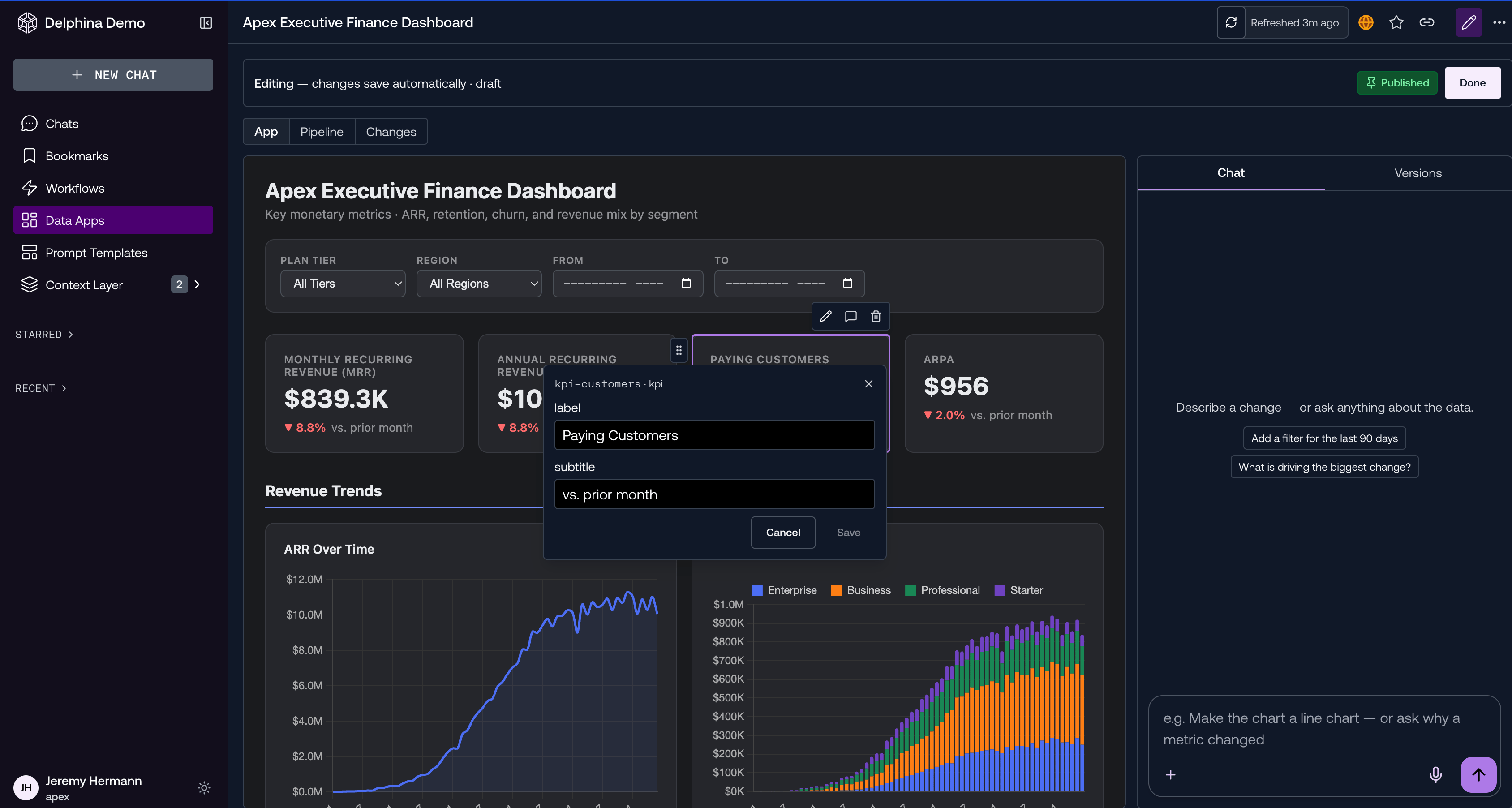This screenshot has height=808, width=1512.
Task: Copy dashboard link icon
Action: [x=1427, y=22]
